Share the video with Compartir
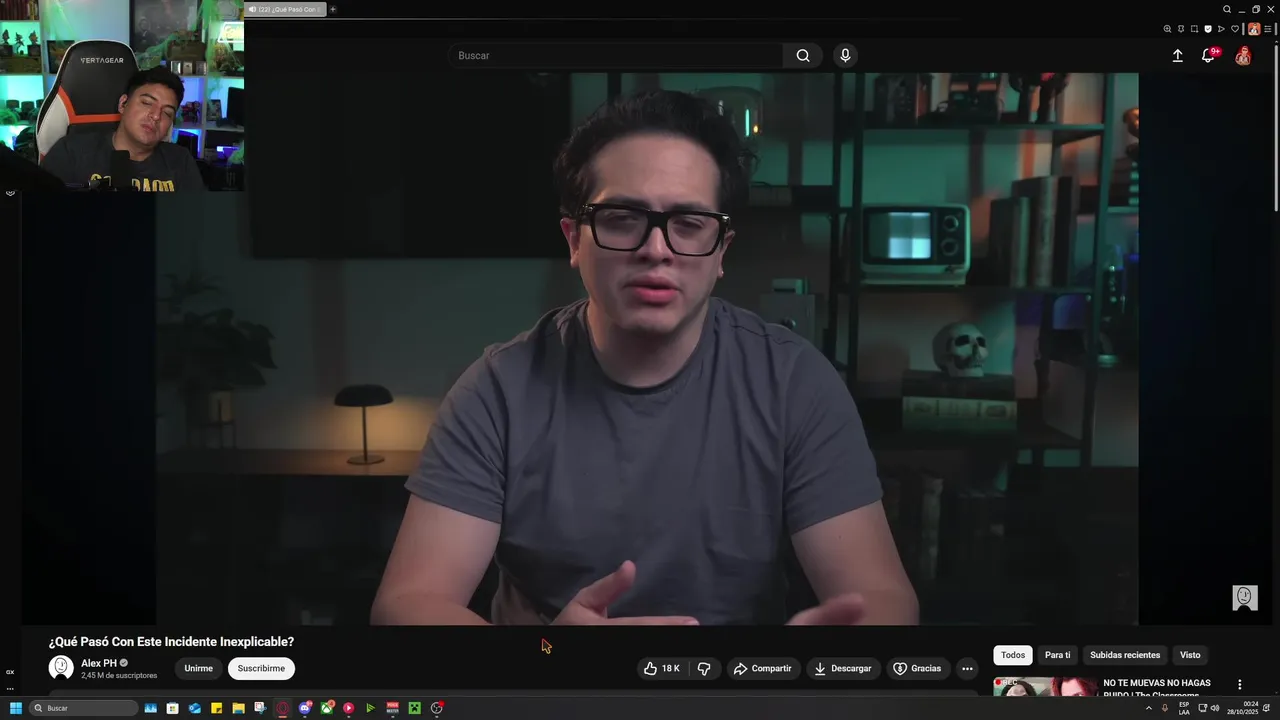 pos(763,668)
